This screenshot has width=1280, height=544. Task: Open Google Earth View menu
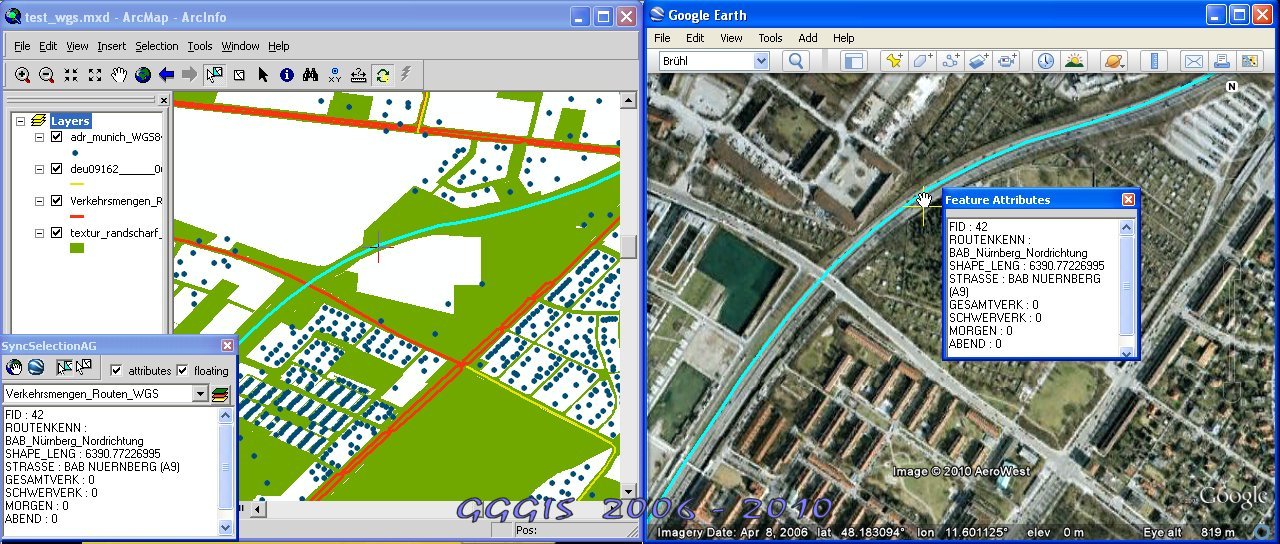click(x=732, y=38)
